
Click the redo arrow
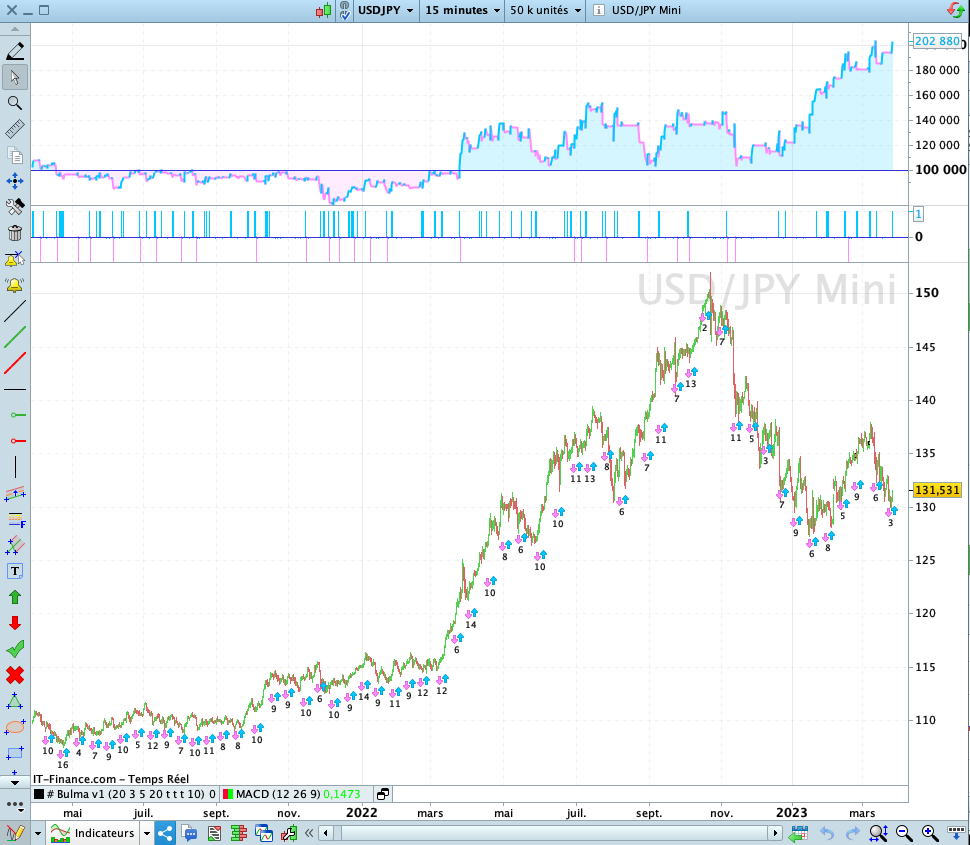click(x=852, y=833)
